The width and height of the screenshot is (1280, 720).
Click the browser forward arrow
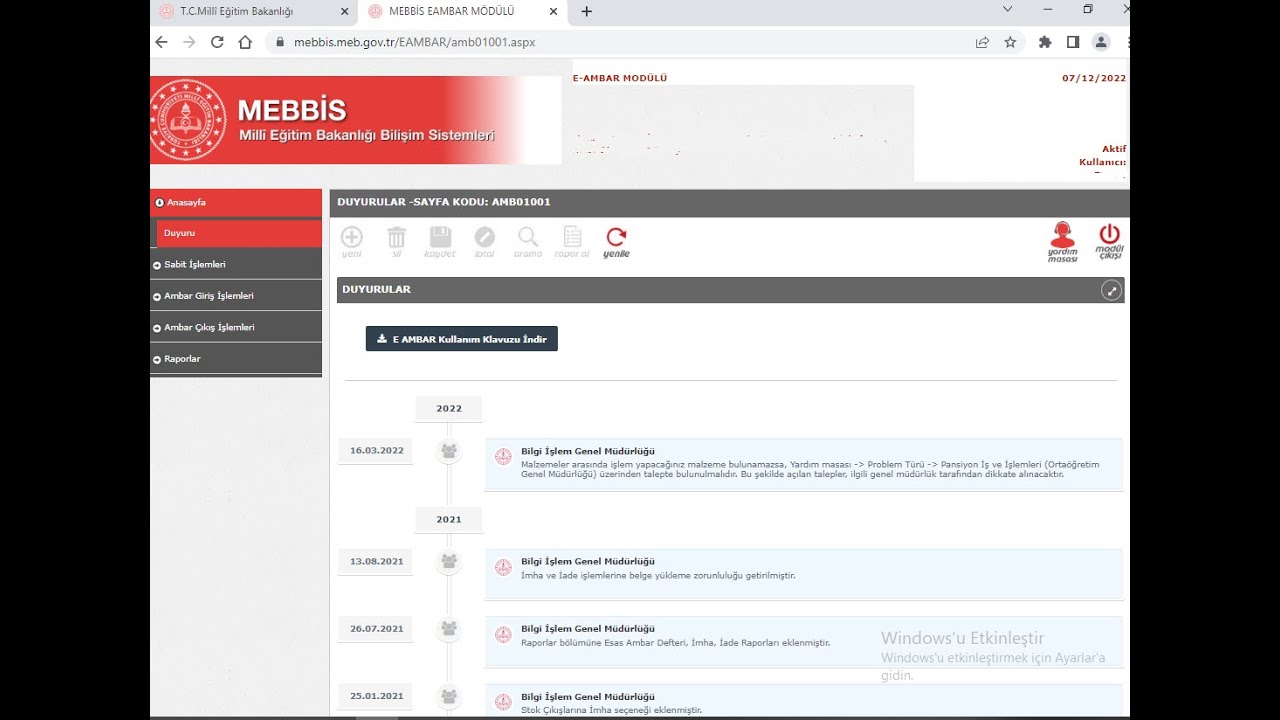189,42
